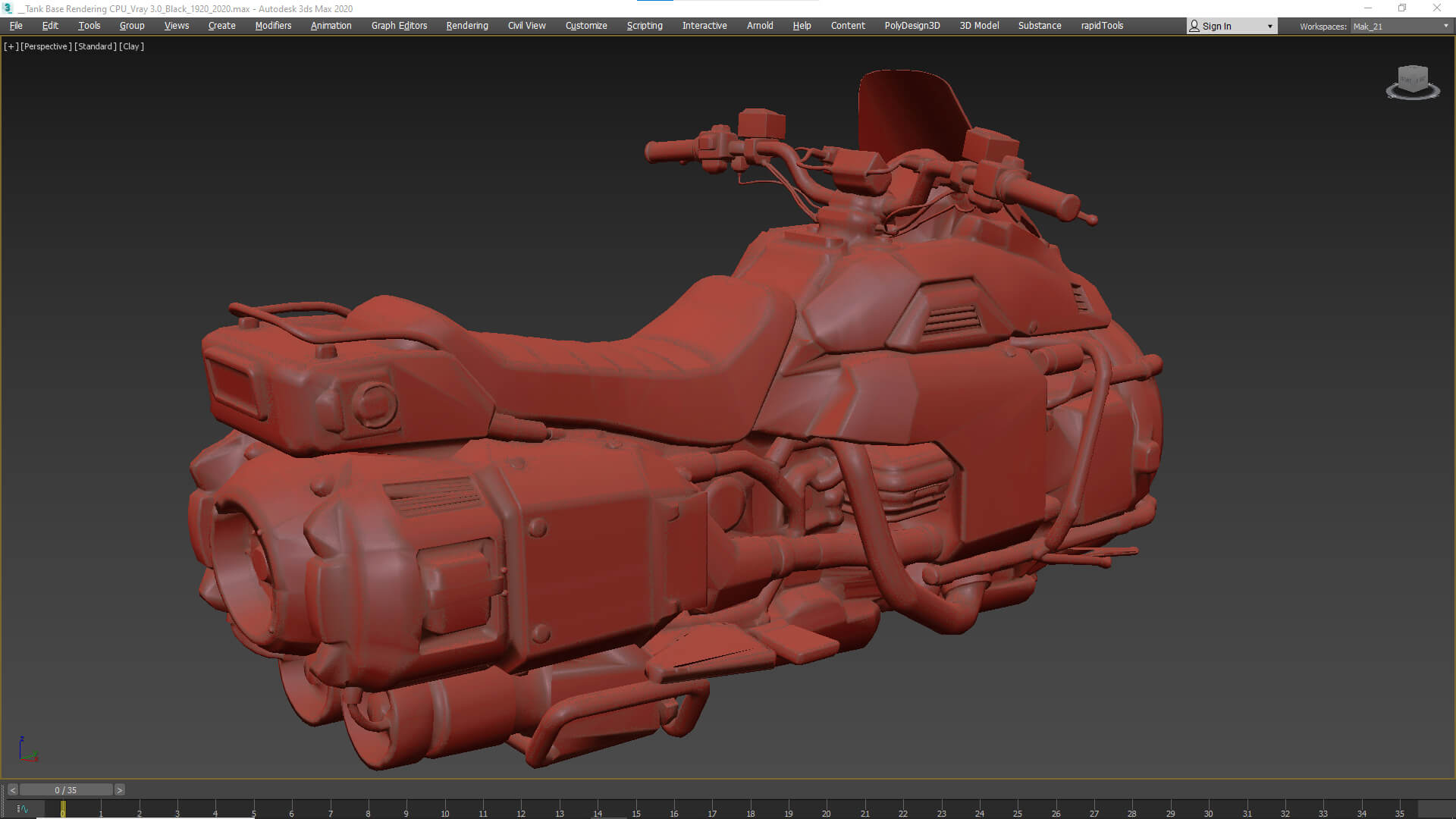1456x819 pixels.
Task: Open the Graph Editors menu
Action: pyautogui.click(x=400, y=26)
